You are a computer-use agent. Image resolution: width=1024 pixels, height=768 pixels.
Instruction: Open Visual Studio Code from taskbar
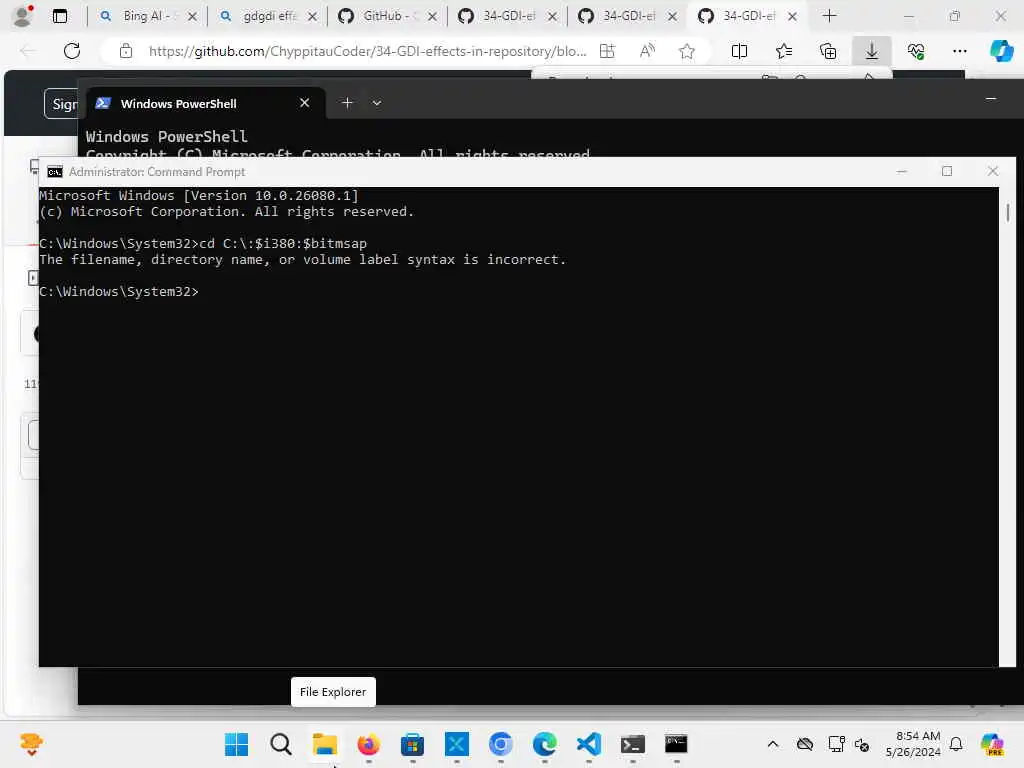coord(588,744)
